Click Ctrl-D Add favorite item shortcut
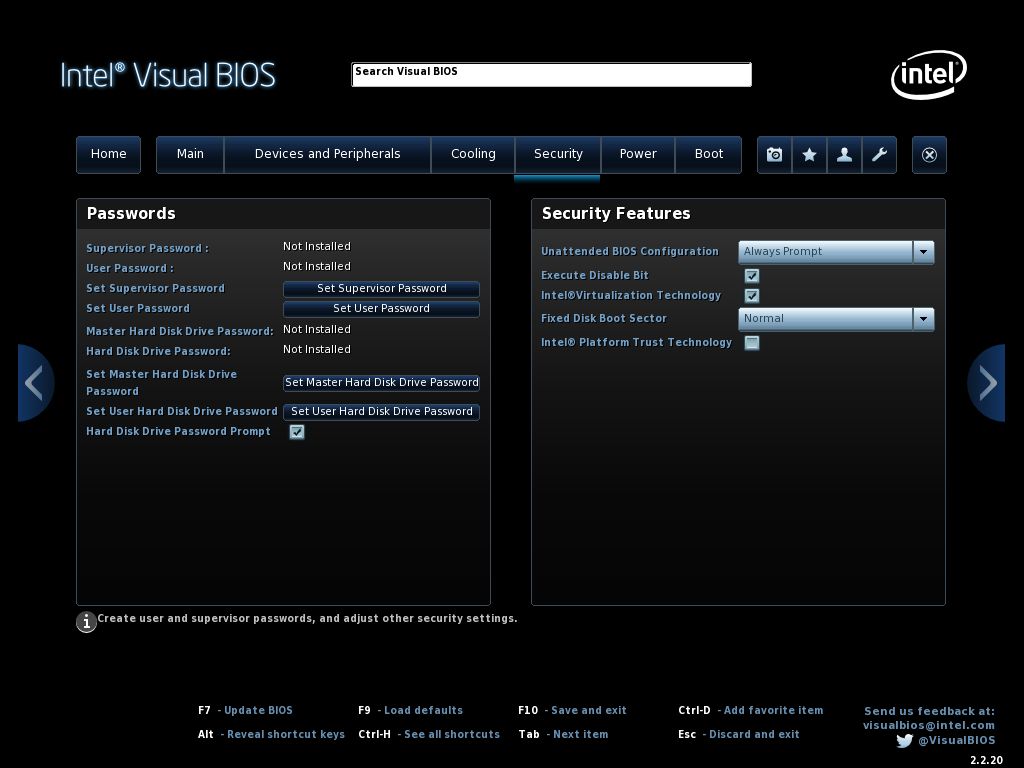This screenshot has width=1024, height=768. click(750, 710)
